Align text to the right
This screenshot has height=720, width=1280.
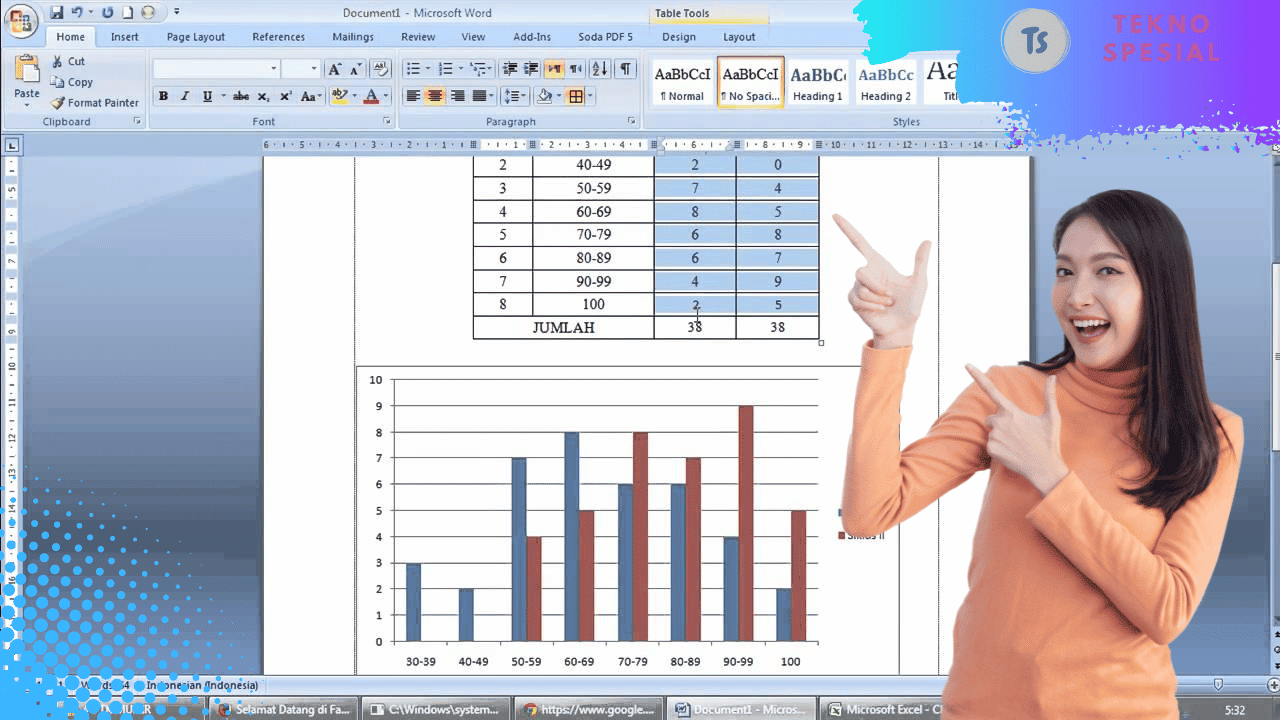[457, 96]
